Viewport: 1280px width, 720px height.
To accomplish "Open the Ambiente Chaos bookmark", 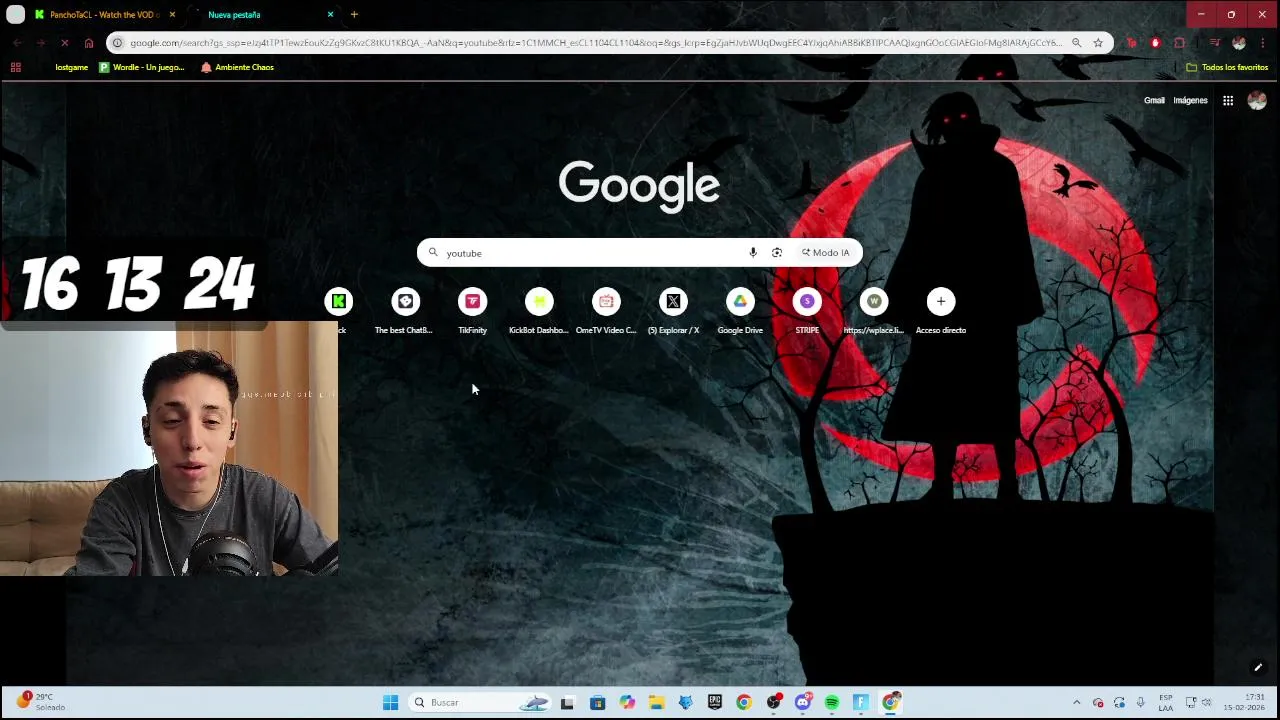I will click(237, 67).
